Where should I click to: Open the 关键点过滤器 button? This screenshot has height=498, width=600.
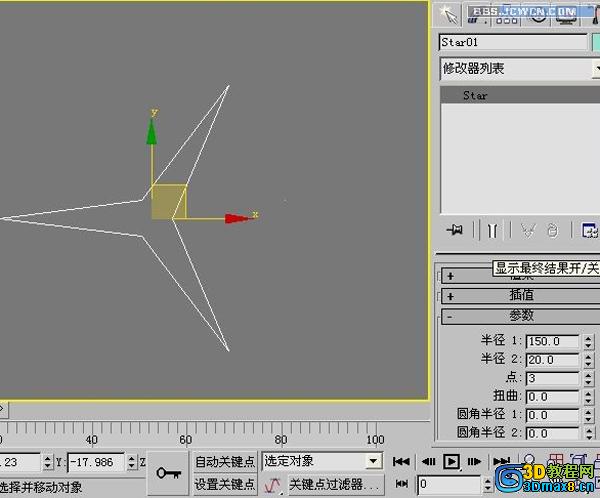(336, 484)
